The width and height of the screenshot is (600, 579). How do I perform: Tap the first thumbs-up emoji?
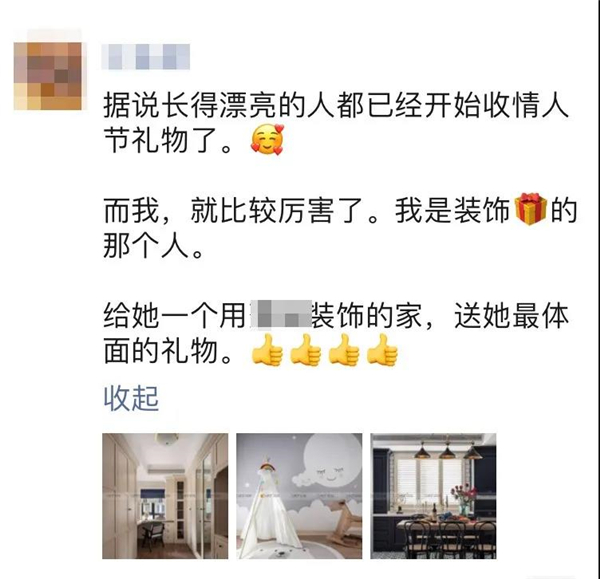click(267, 350)
